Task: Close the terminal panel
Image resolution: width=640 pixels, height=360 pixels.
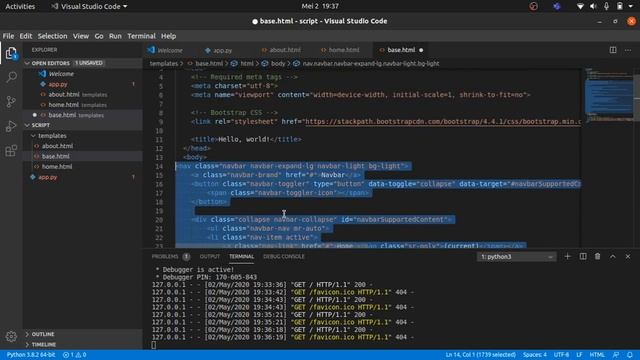Action: click(628, 256)
